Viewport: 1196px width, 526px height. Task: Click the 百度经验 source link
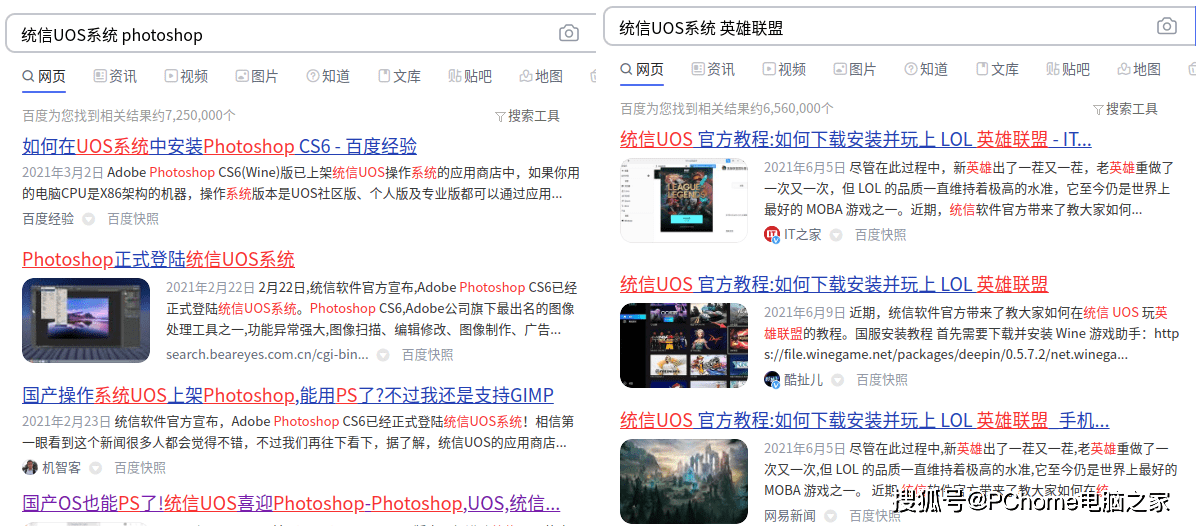tap(48, 220)
